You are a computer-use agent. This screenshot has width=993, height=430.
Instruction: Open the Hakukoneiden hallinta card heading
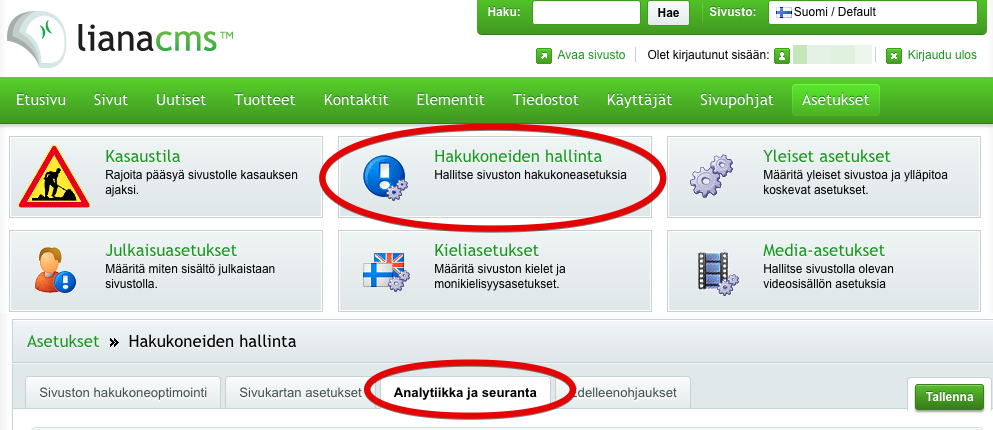(518, 156)
